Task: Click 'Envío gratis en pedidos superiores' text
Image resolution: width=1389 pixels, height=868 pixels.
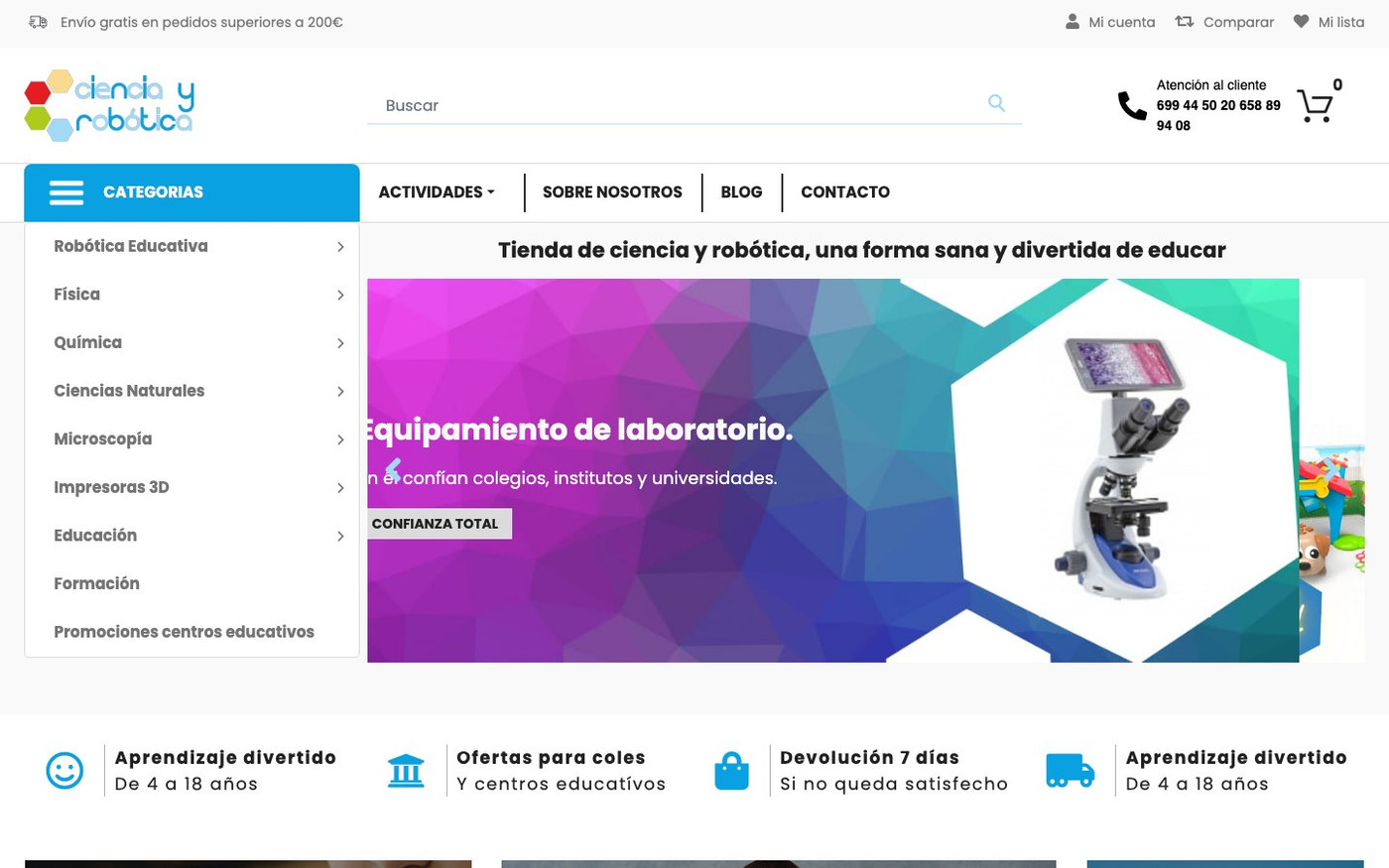Action: point(201,22)
